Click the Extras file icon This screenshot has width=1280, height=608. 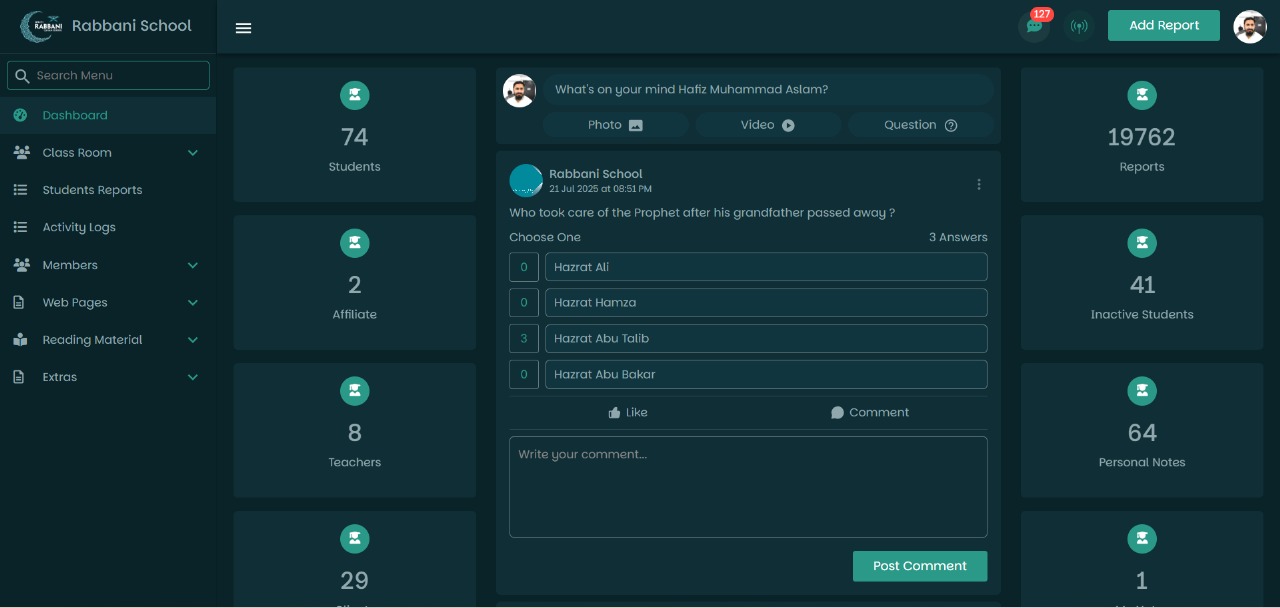19,377
